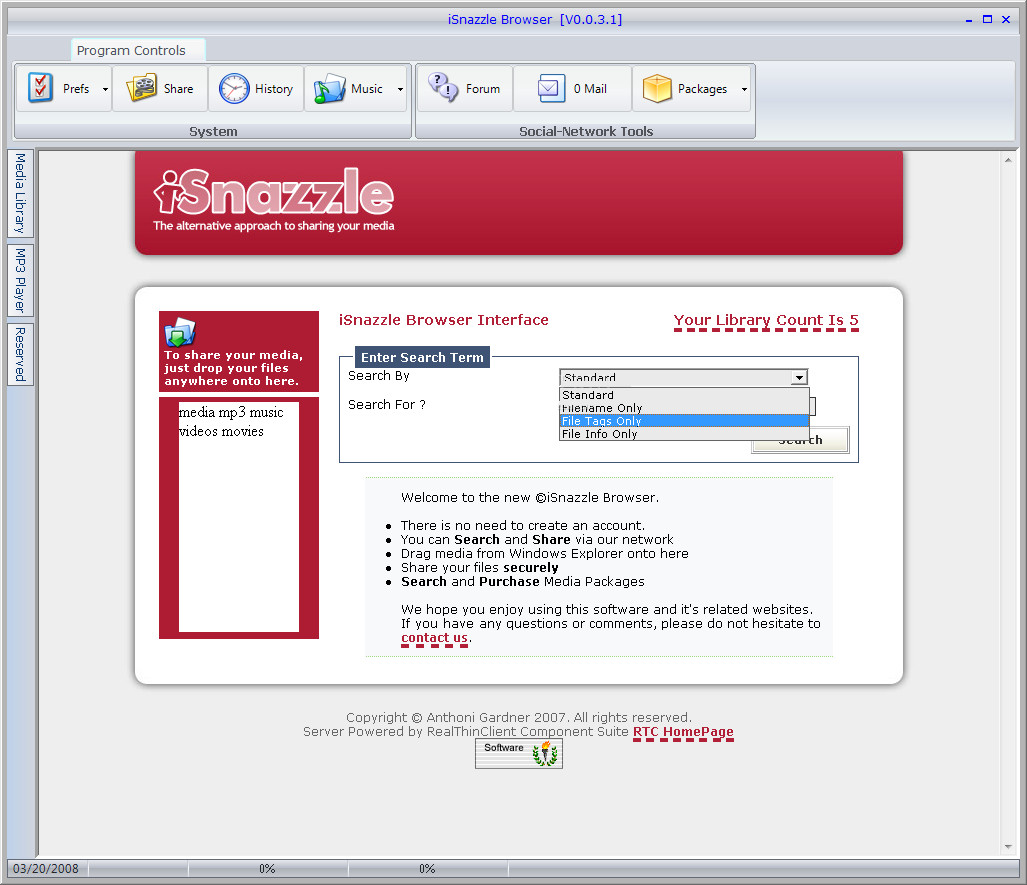Screen dimensions: 1027x885
Task: Click the Search For ? label
Action: pyautogui.click(x=386, y=405)
